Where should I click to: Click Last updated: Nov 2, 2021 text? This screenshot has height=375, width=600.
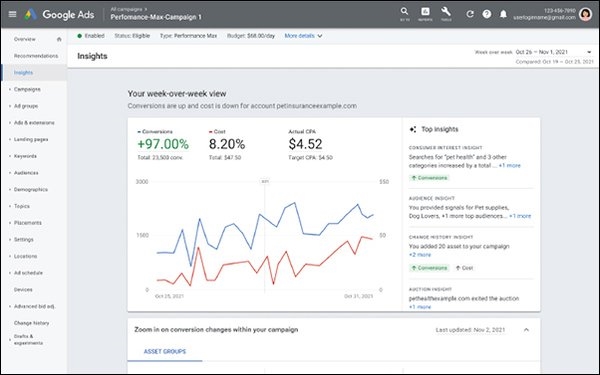(470, 329)
